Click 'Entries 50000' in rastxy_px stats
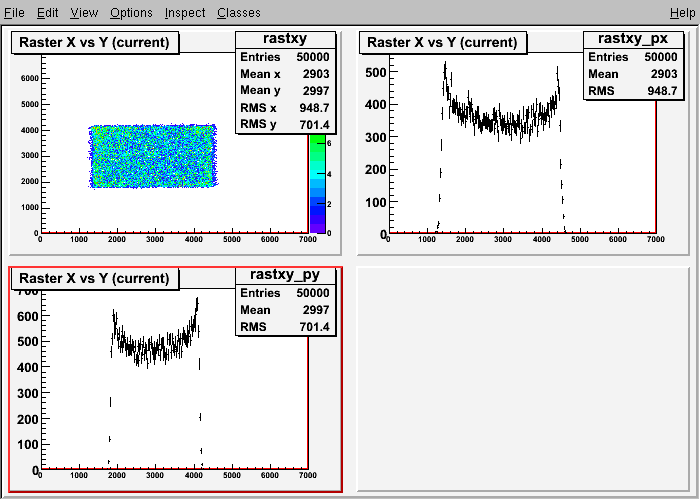Screen dimensions: 700x500 (633, 57)
